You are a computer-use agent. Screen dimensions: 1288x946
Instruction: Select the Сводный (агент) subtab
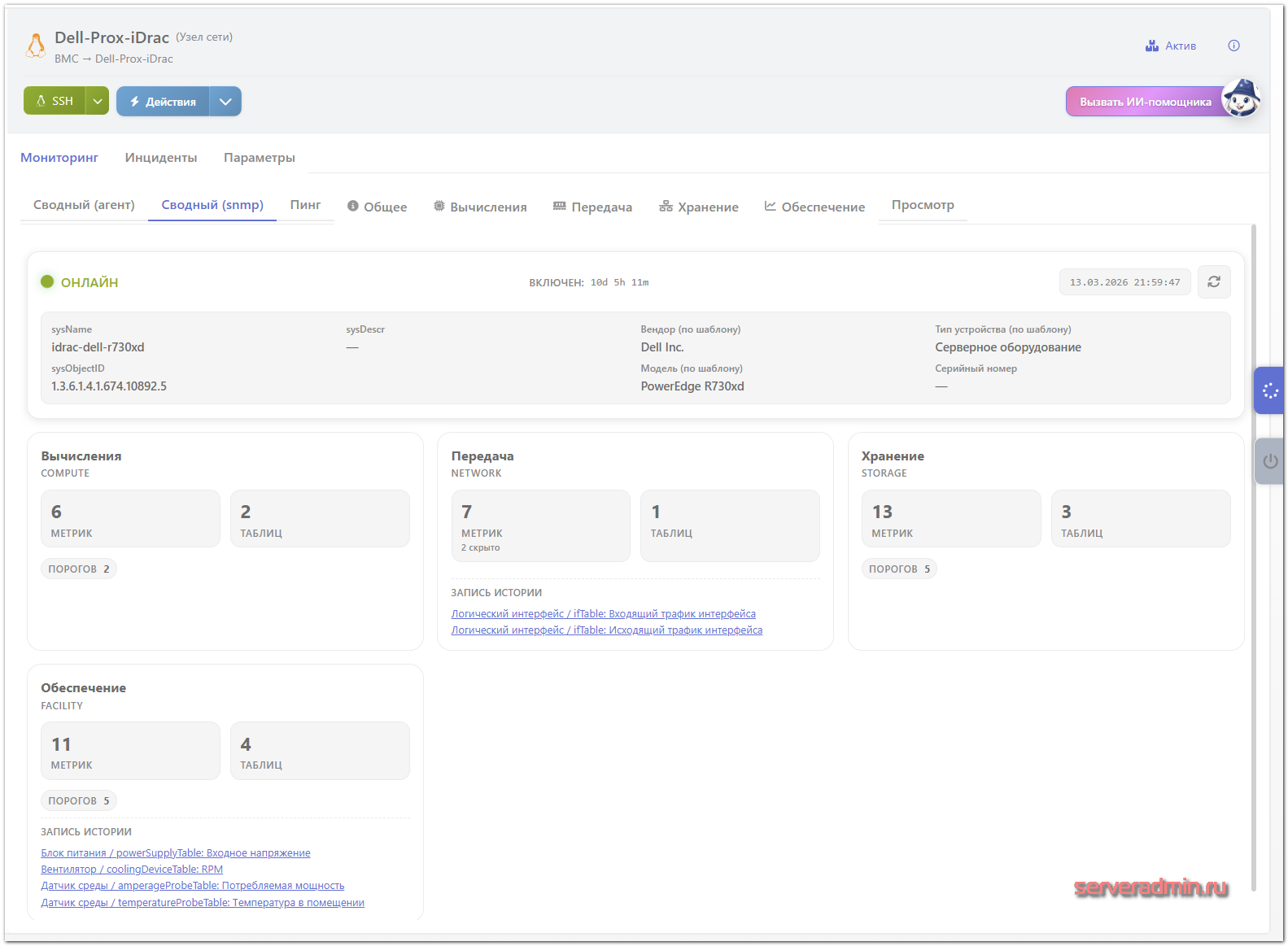click(x=84, y=205)
